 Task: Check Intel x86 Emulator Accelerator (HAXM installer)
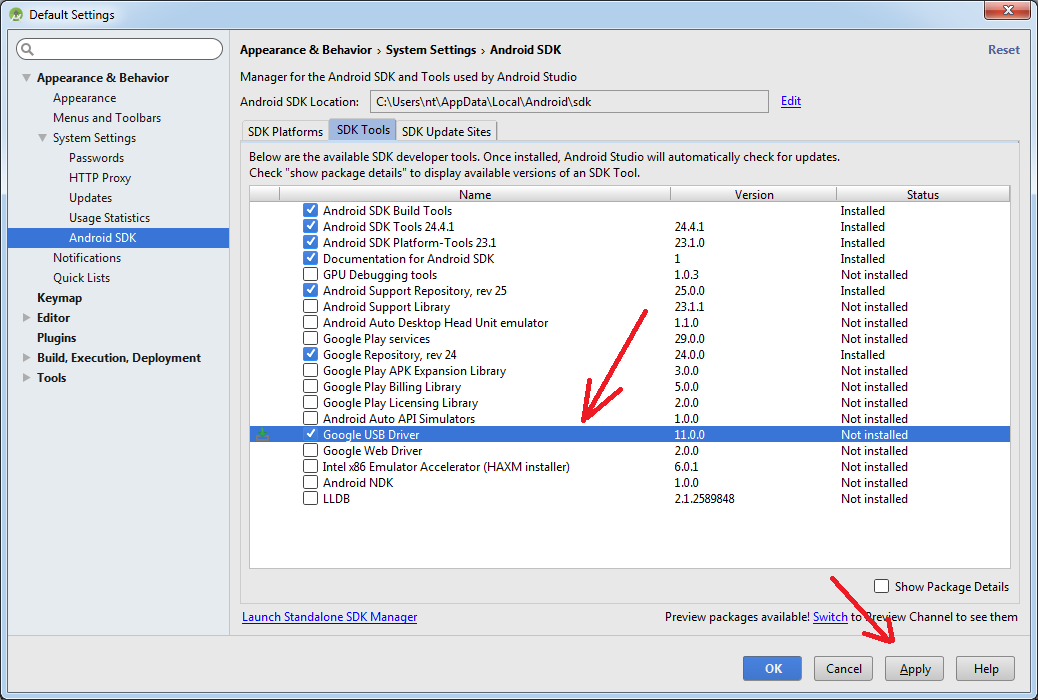pyautogui.click(x=310, y=466)
